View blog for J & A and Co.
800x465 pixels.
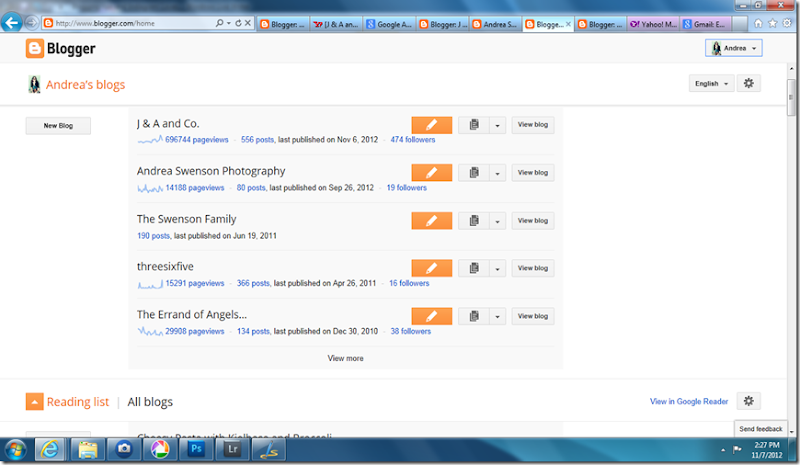533,125
